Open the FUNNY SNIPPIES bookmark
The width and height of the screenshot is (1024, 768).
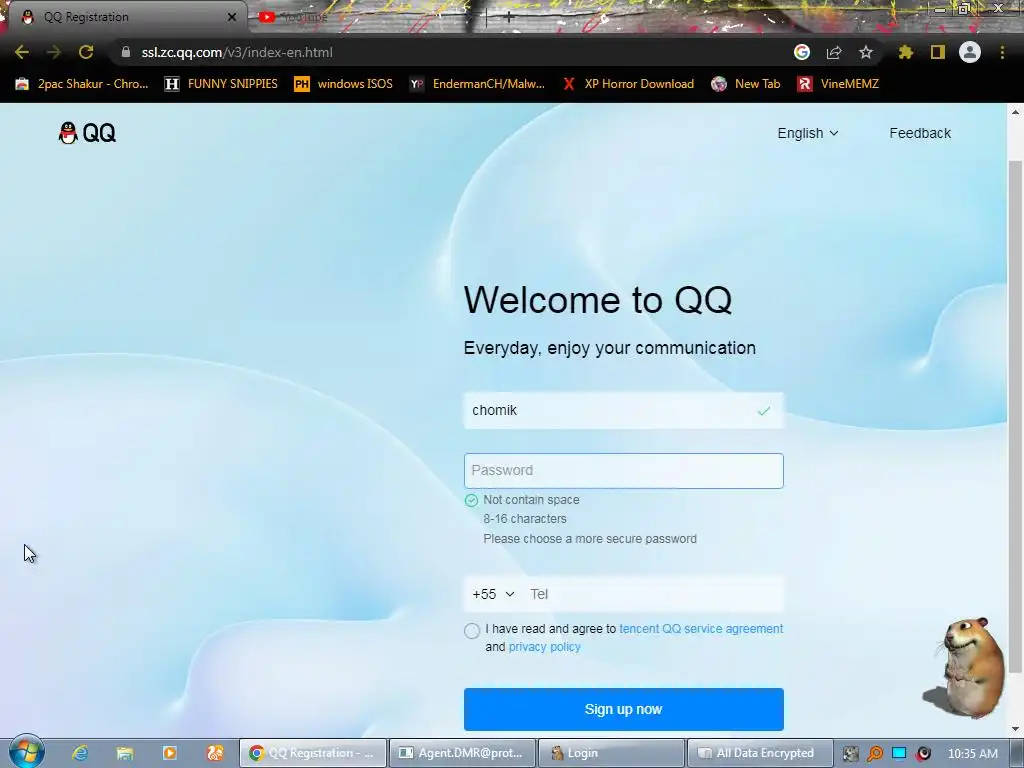(221, 84)
